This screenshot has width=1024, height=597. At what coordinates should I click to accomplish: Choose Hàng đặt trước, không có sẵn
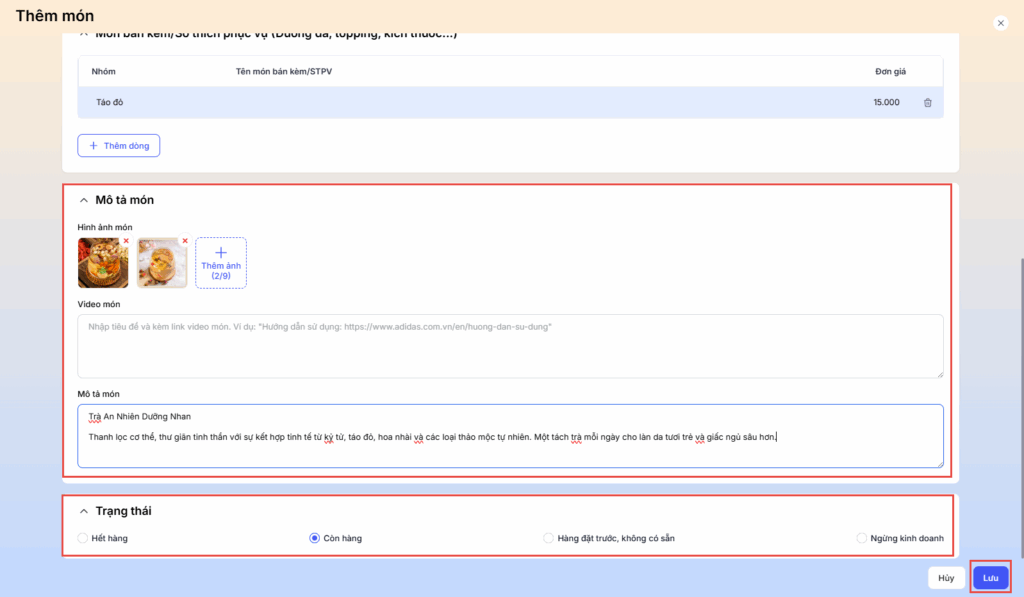coord(548,538)
